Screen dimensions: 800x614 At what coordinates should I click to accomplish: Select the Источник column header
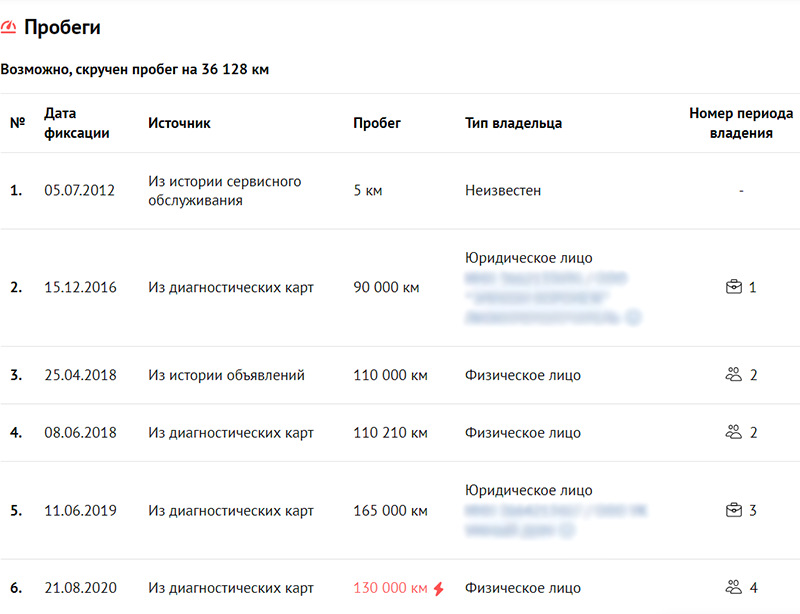(x=179, y=123)
